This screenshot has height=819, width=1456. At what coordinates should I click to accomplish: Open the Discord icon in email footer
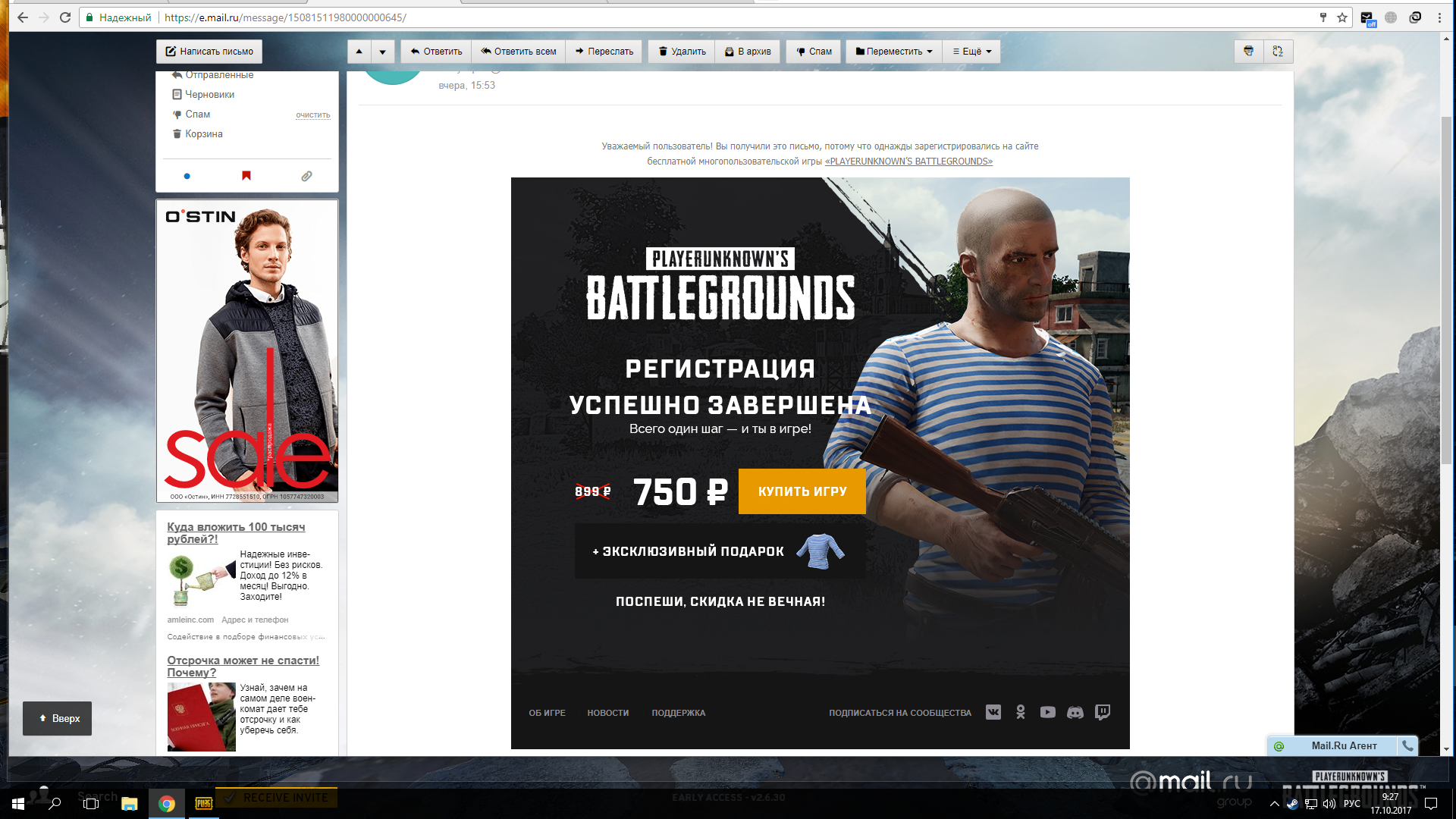tap(1075, 712)
